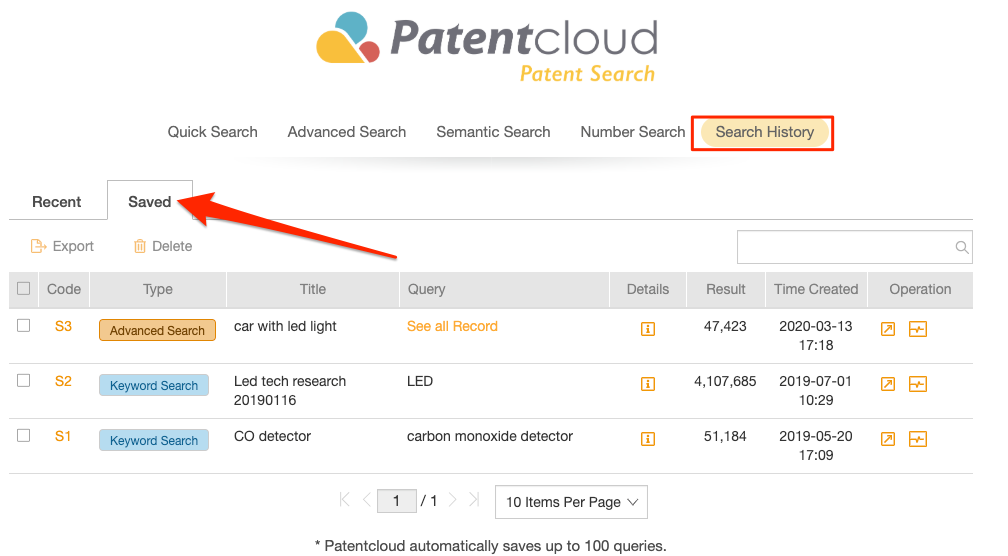
Task: Open the Advanced Search menu item
Action: (x=346, y=132)
